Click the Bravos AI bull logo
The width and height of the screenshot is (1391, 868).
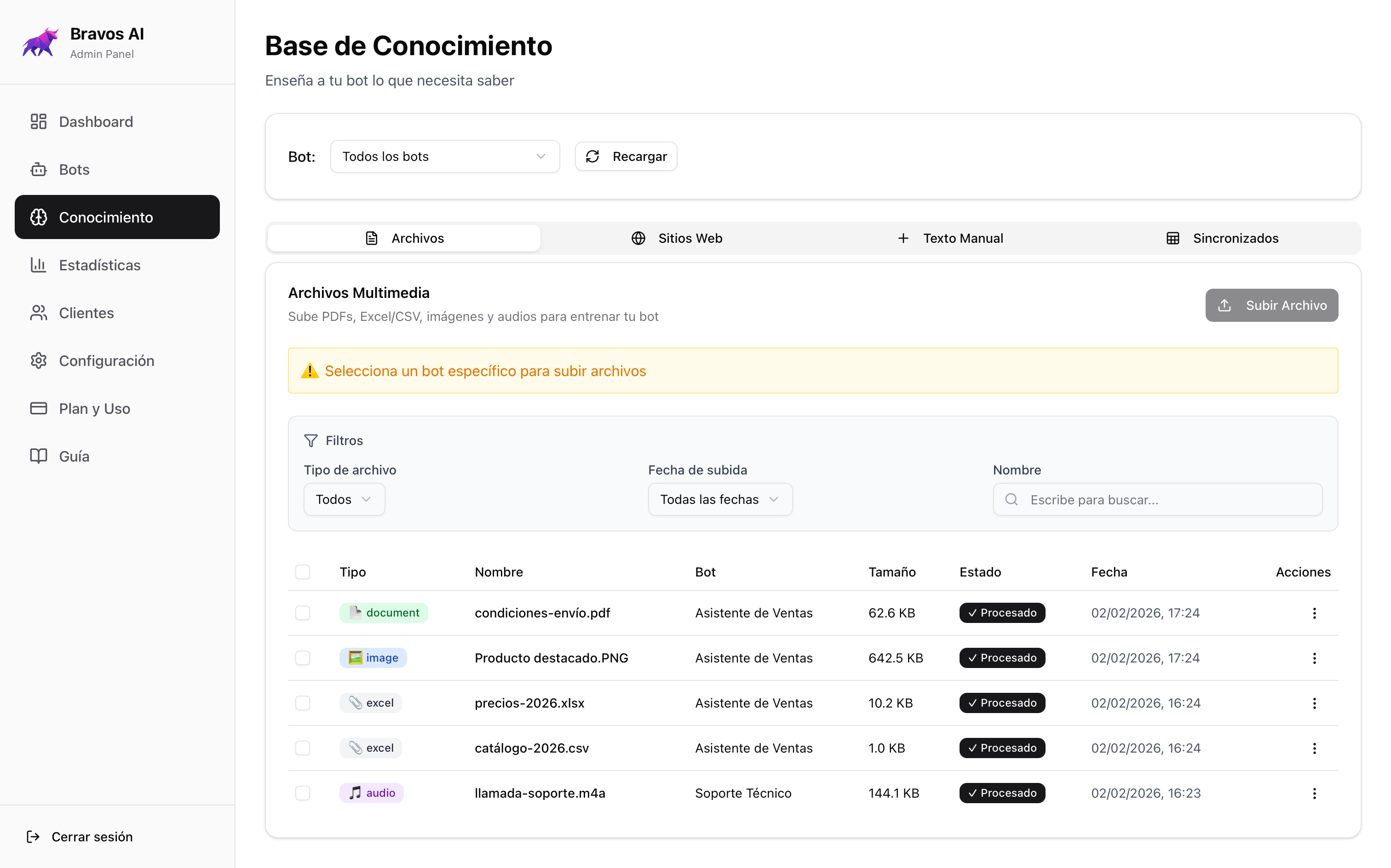pyautogui.click(x=40, y=42)
